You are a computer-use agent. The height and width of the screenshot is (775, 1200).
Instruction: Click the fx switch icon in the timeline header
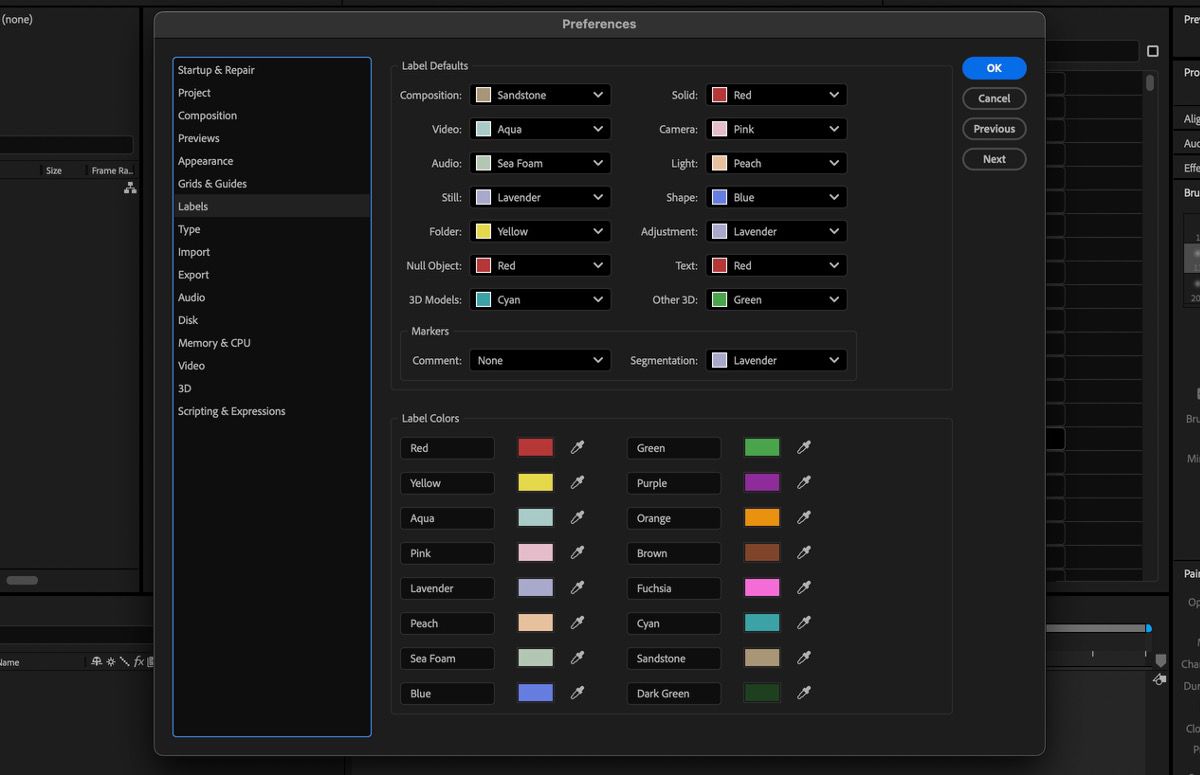(138, 661)
